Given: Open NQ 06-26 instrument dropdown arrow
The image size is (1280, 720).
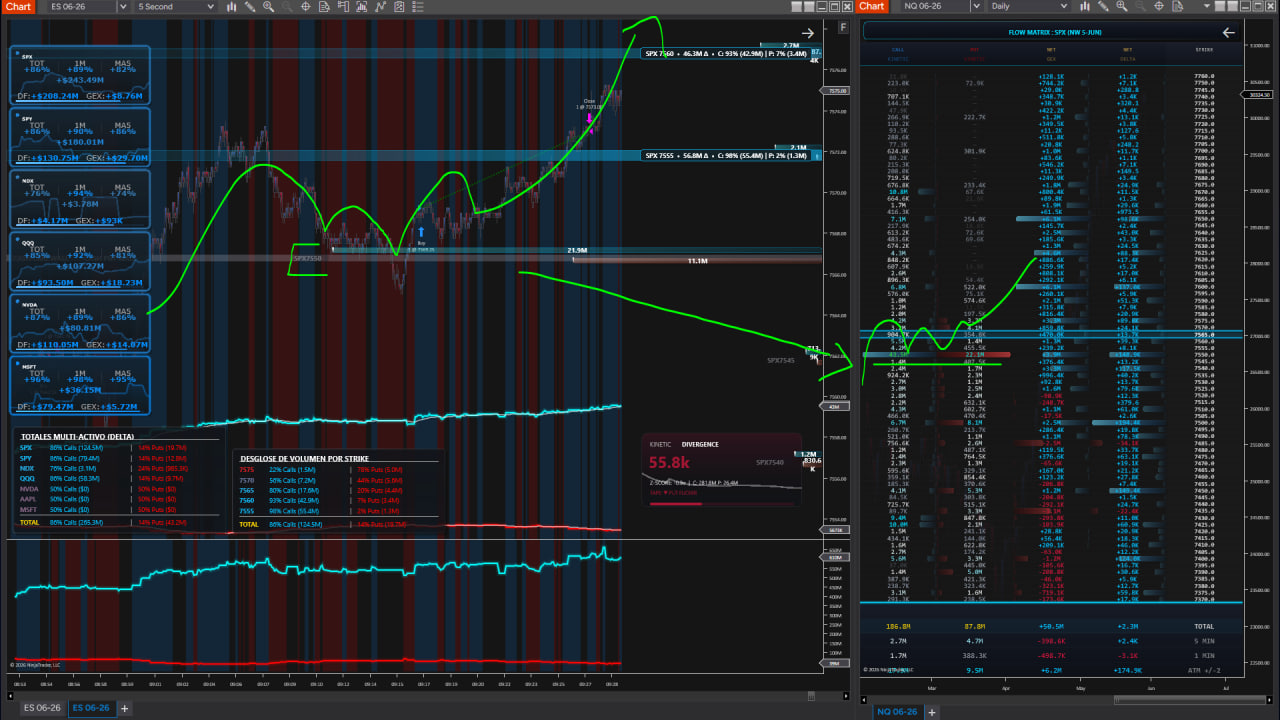Looking at the screenshot, I should (976, 7).
